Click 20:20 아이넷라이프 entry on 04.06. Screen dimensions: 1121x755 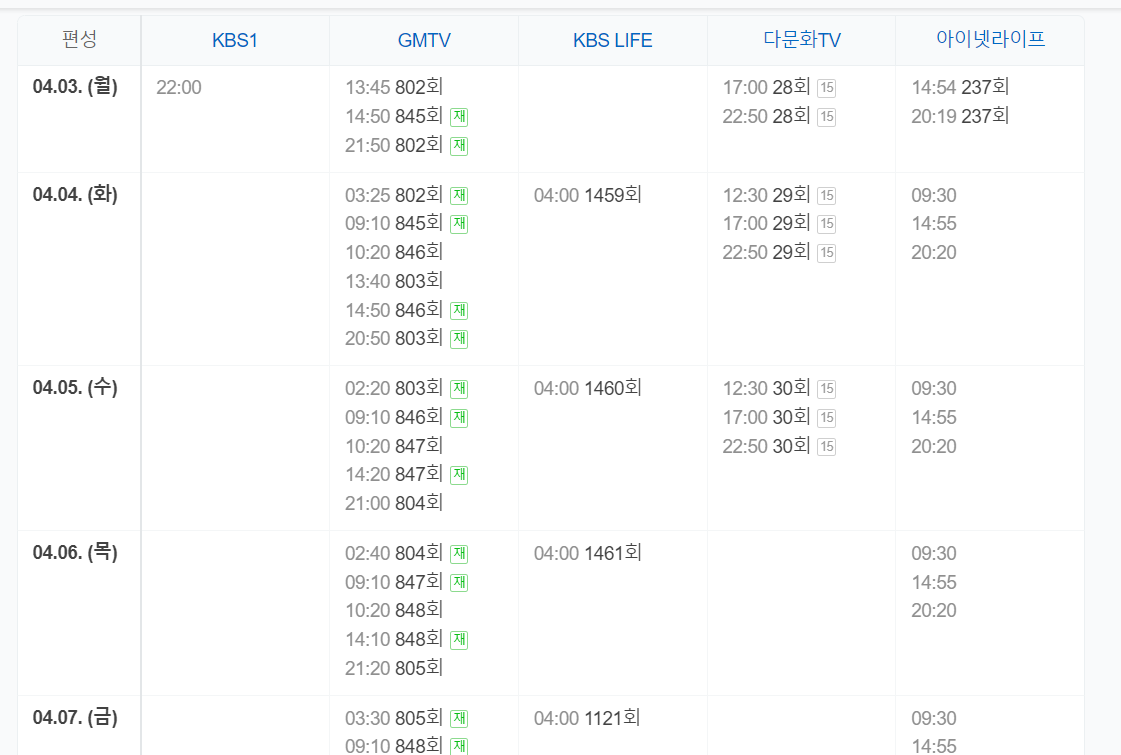(934, 611)
